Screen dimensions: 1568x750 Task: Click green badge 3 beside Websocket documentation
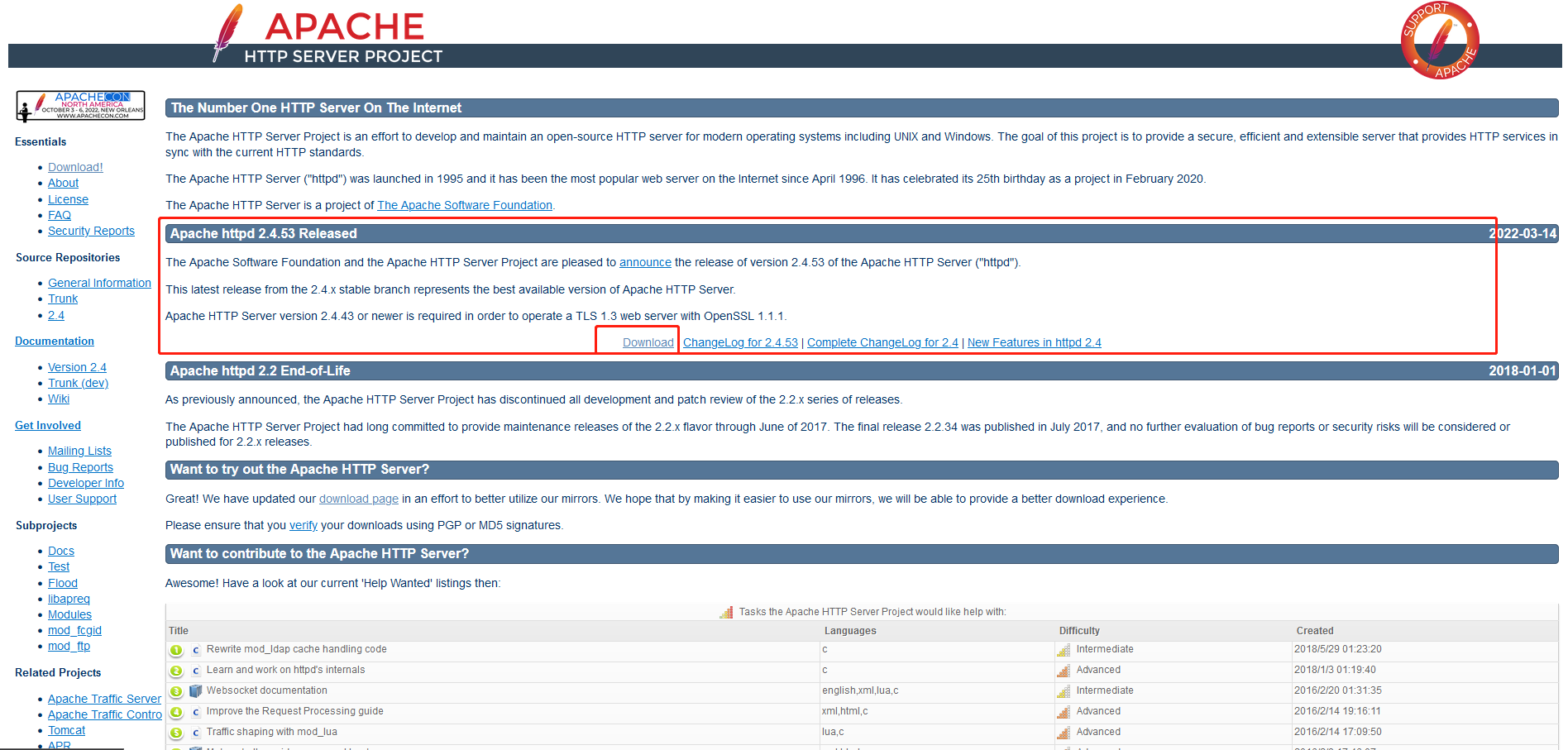click(175, 690)
